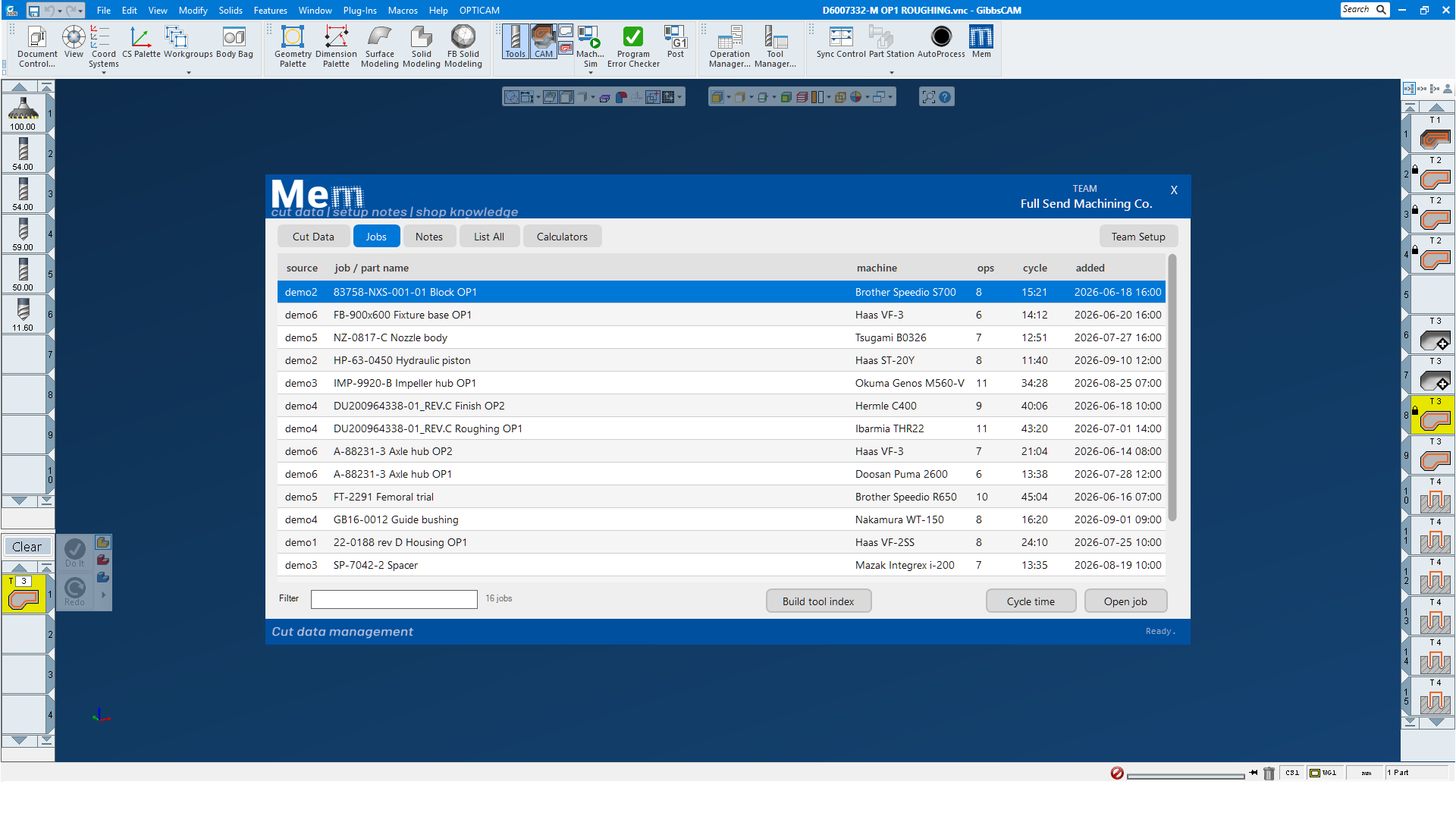Launch Machine Sim
This screenshot has height=819, width=1456.
590,47
